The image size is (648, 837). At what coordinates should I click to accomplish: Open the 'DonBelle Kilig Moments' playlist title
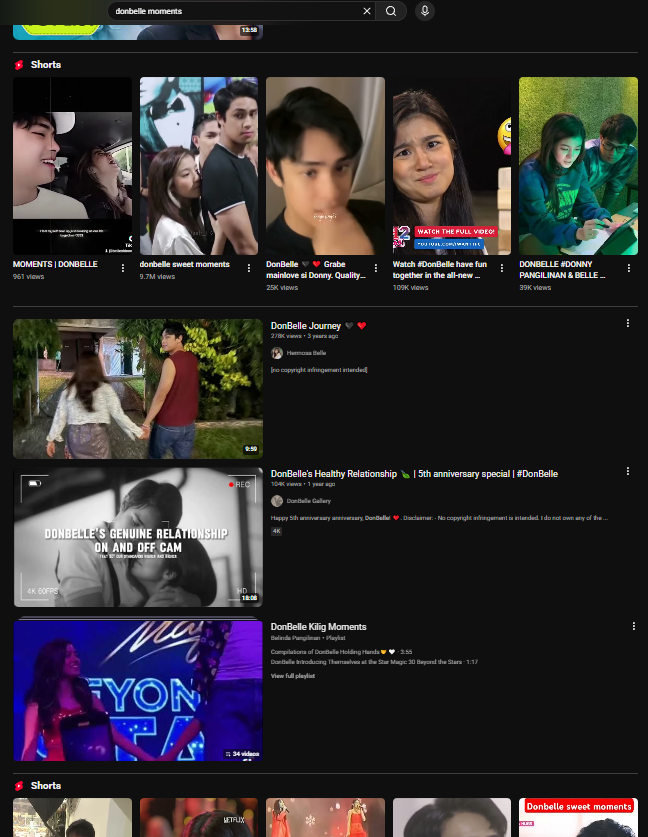[x=318, y=627]
